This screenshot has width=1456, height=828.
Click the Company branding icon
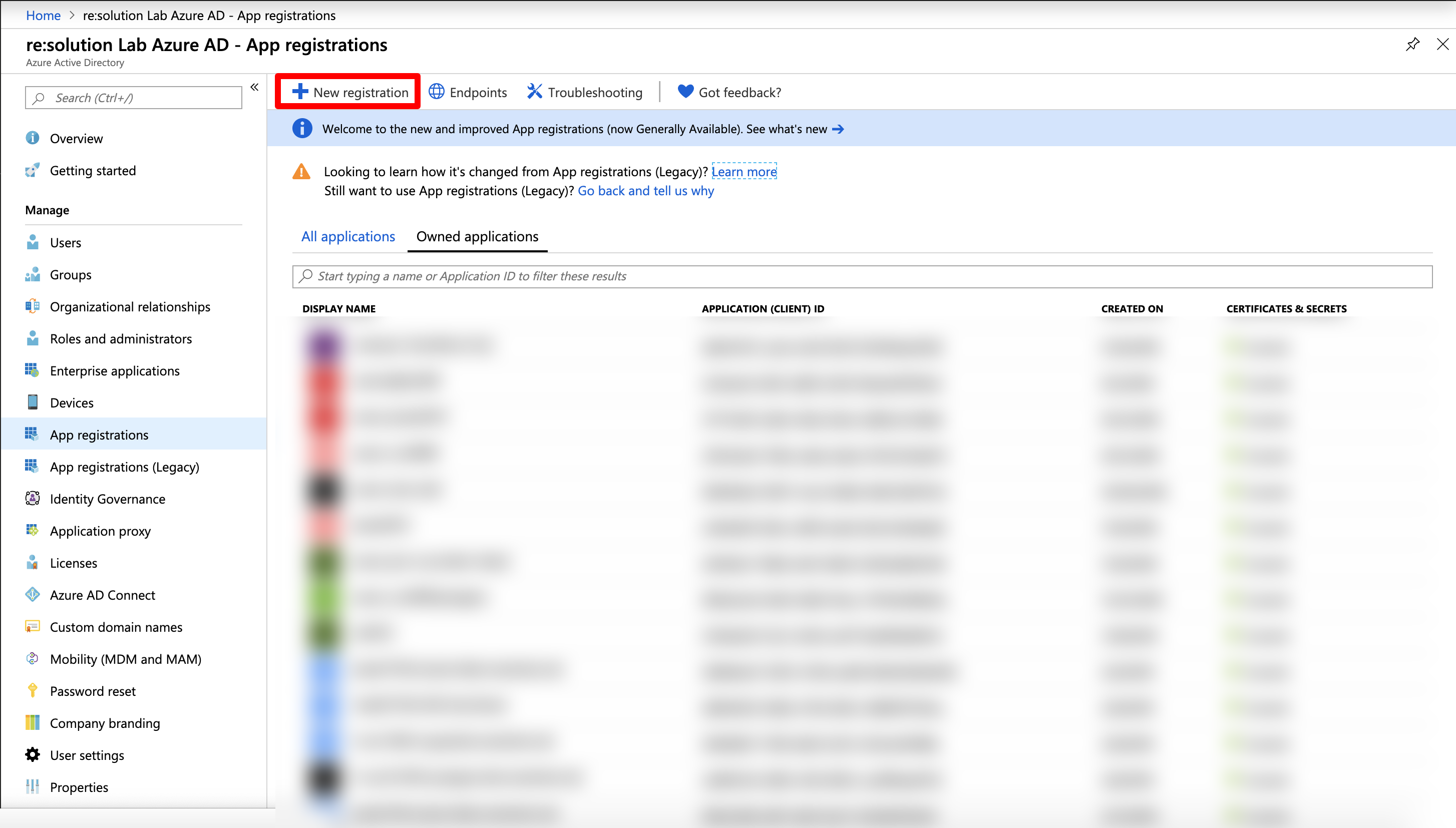click(x=33, y=722)
